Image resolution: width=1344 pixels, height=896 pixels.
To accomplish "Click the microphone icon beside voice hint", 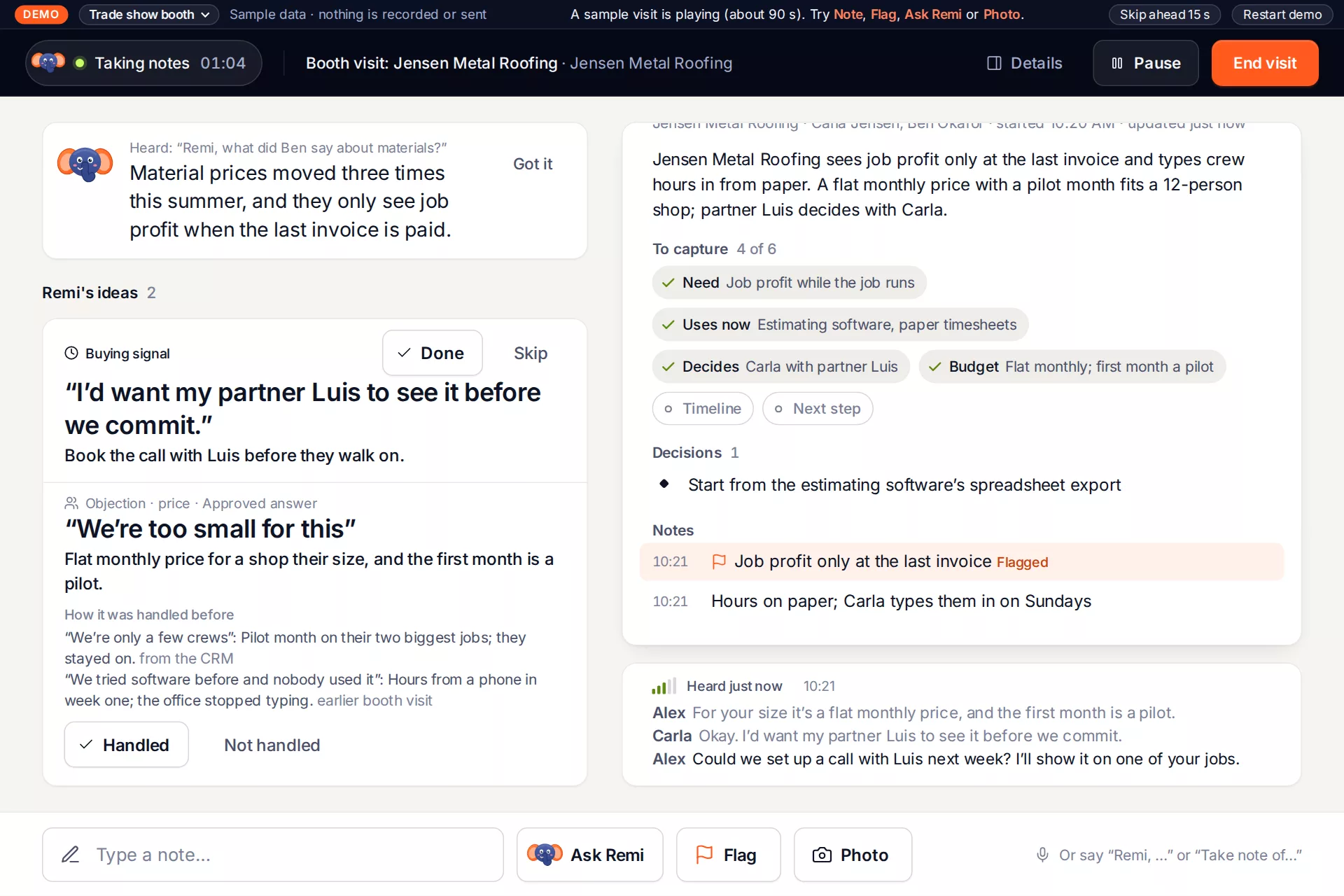I will [1042, 855].
